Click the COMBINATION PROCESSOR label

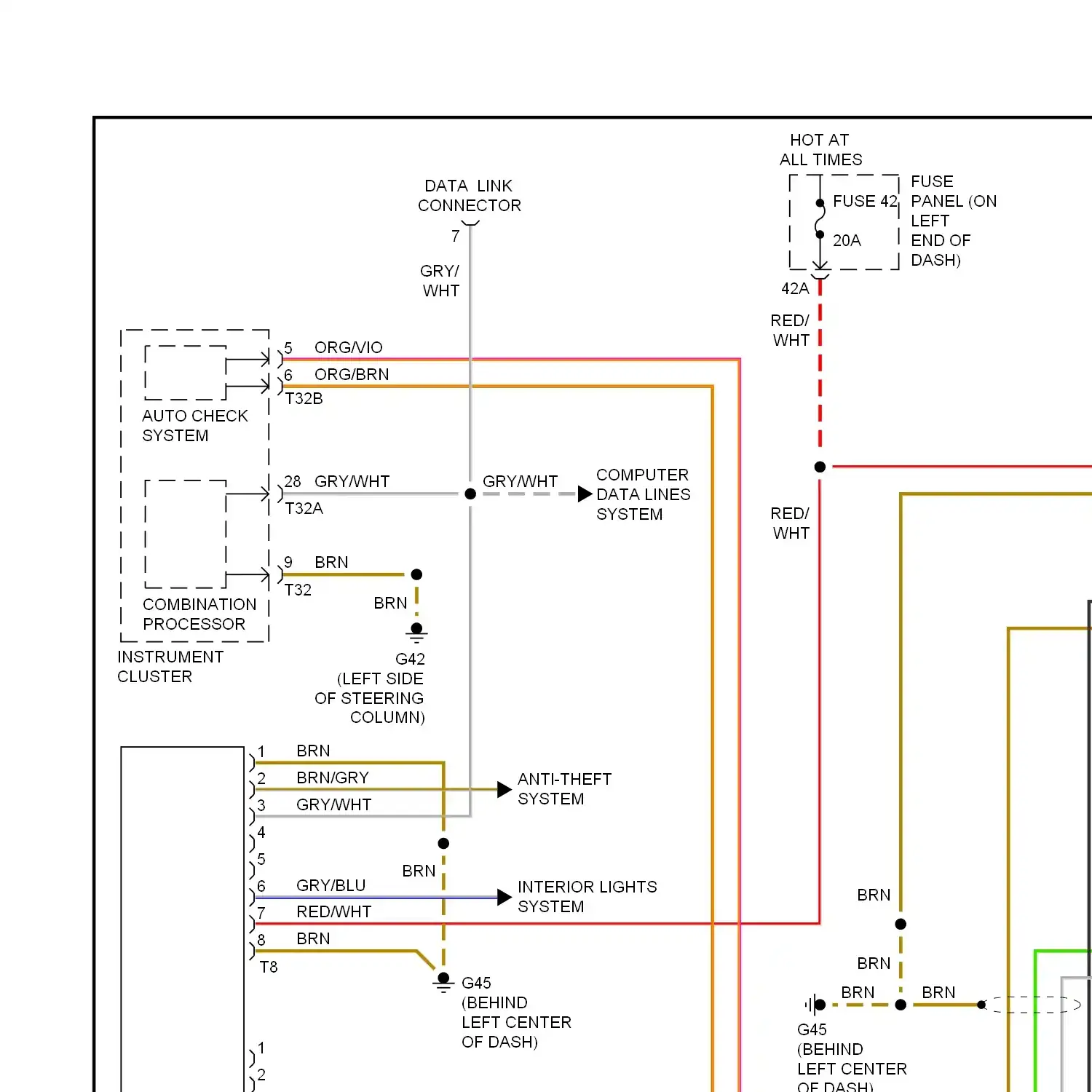click(199, 614)
